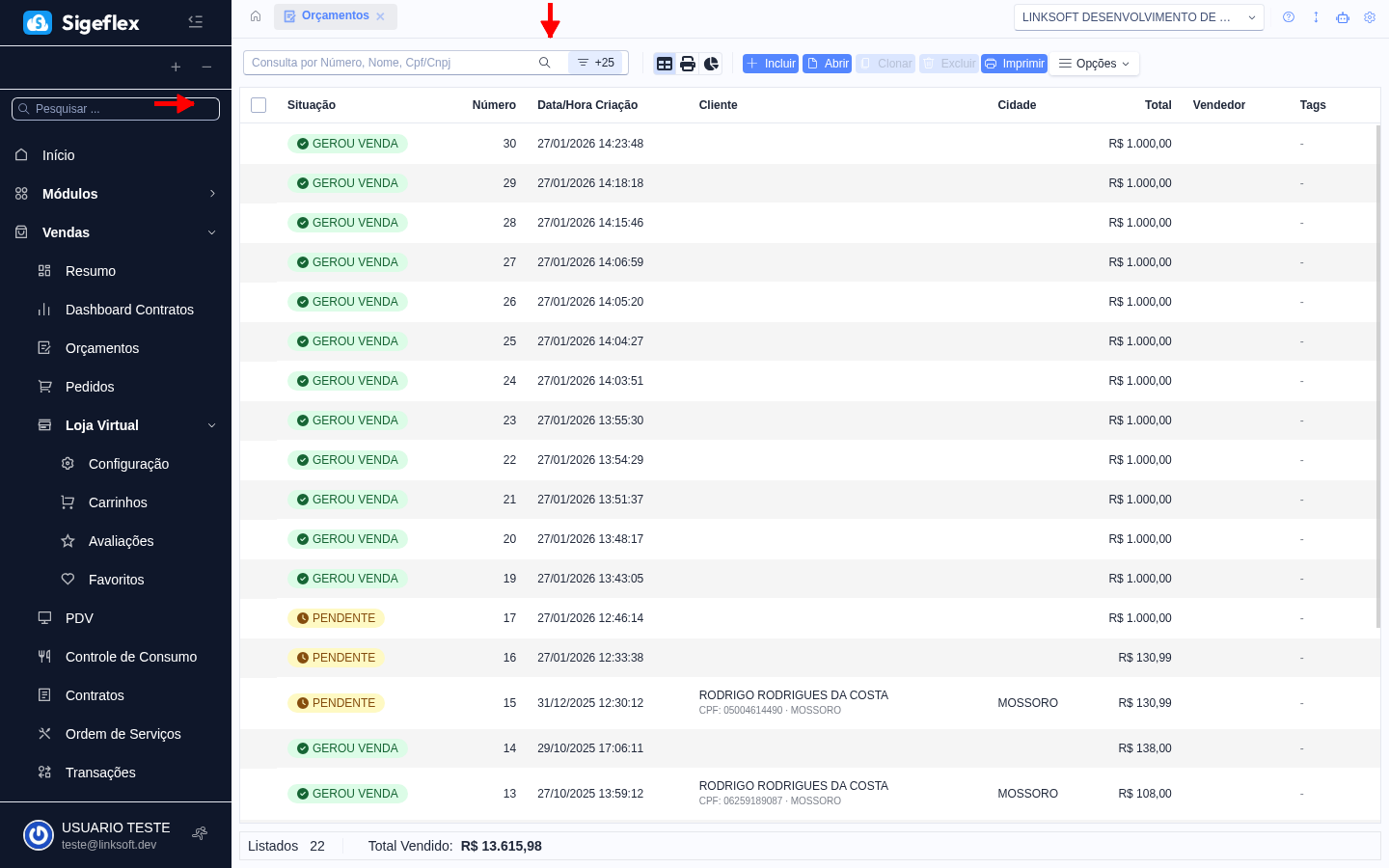Click the help question mark icon in header
The image size is (1389, 868).
pyautogui.click(x=1289, y=16)
